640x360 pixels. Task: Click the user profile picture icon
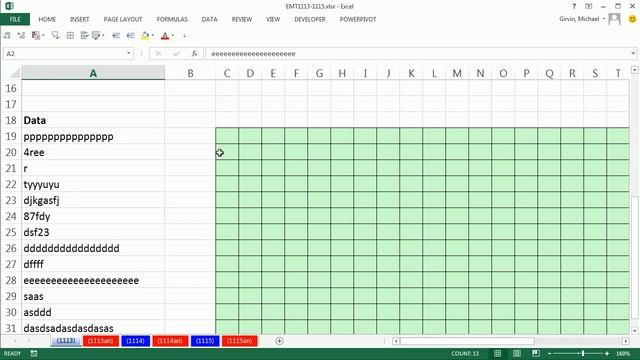click(614, 19)
